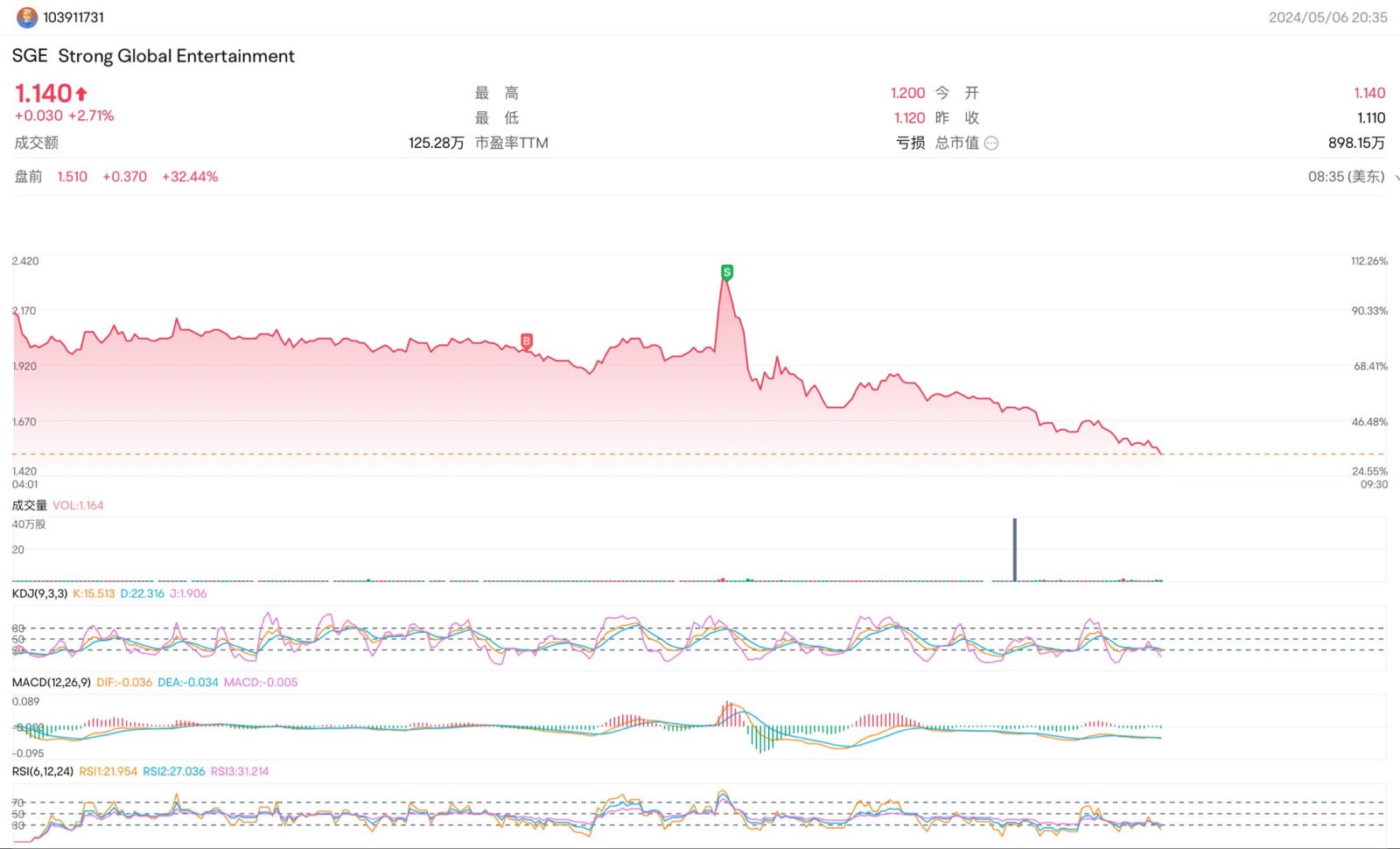Select the turnover value 125.28万

[436, 144]
